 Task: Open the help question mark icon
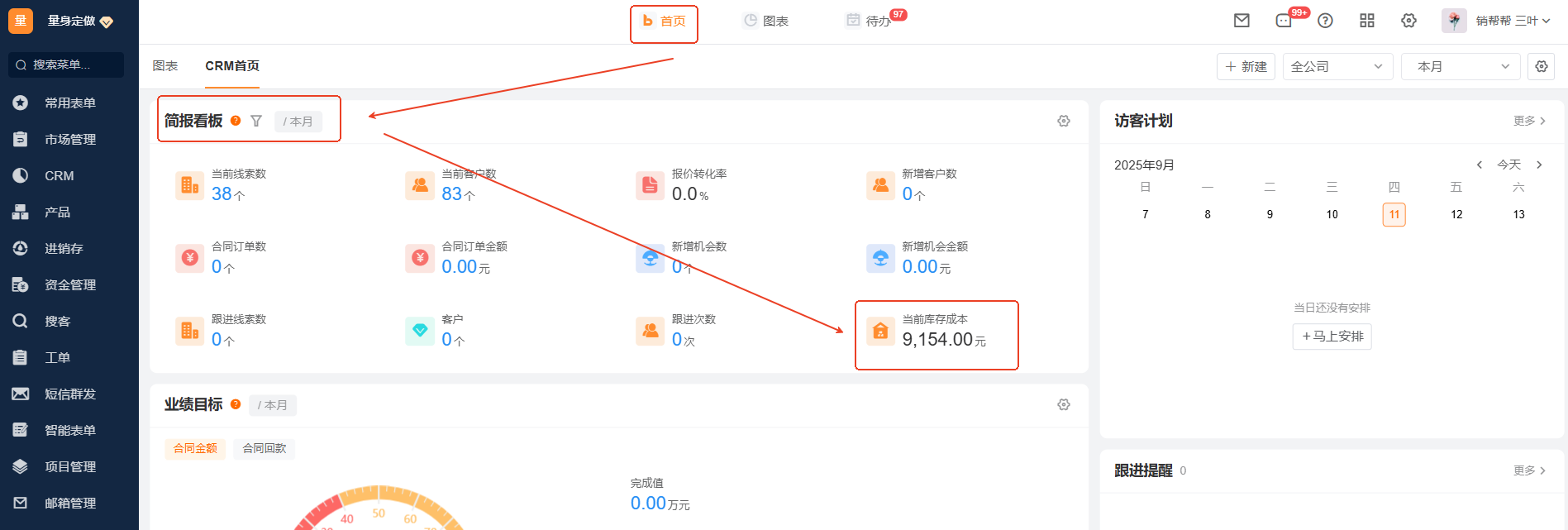pos(1325,21)
